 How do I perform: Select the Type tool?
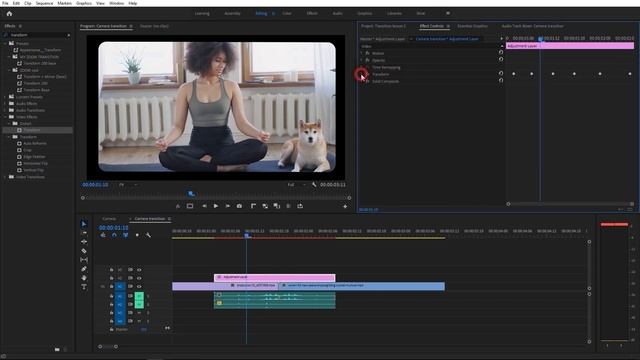(x=84, y=287)
